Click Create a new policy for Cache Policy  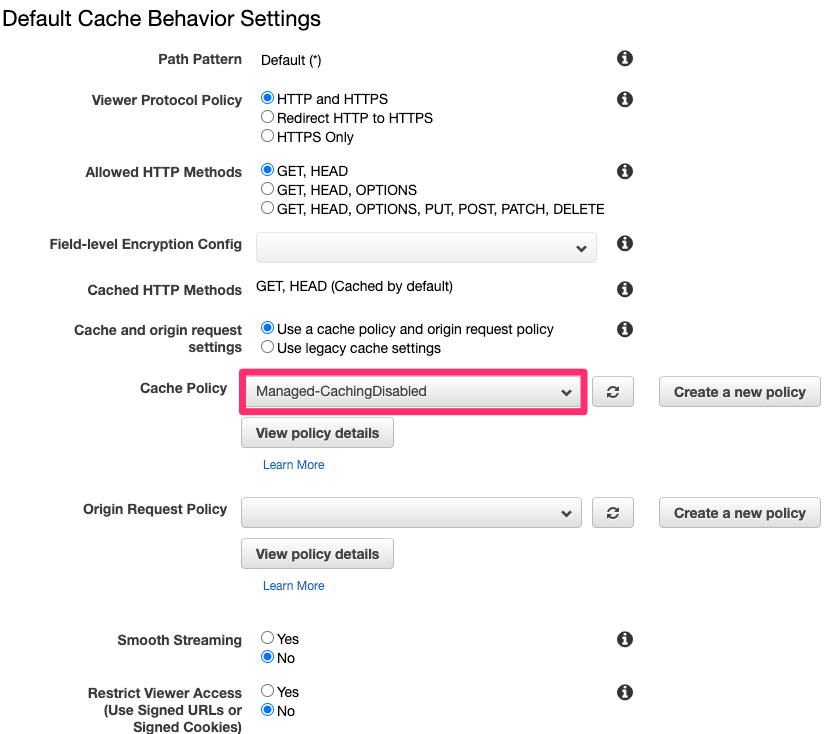740,392
